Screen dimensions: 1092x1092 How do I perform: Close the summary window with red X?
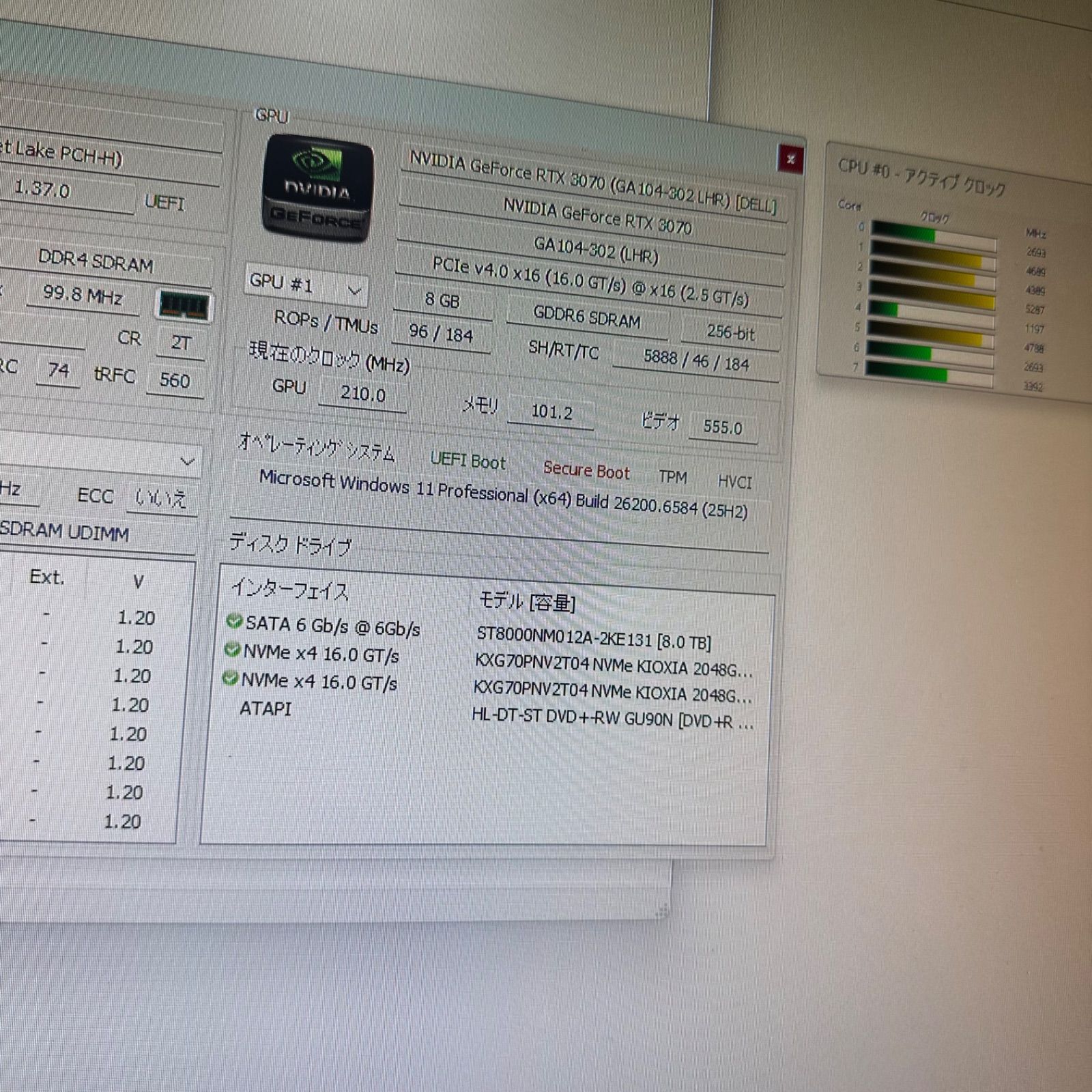(790, 159)
